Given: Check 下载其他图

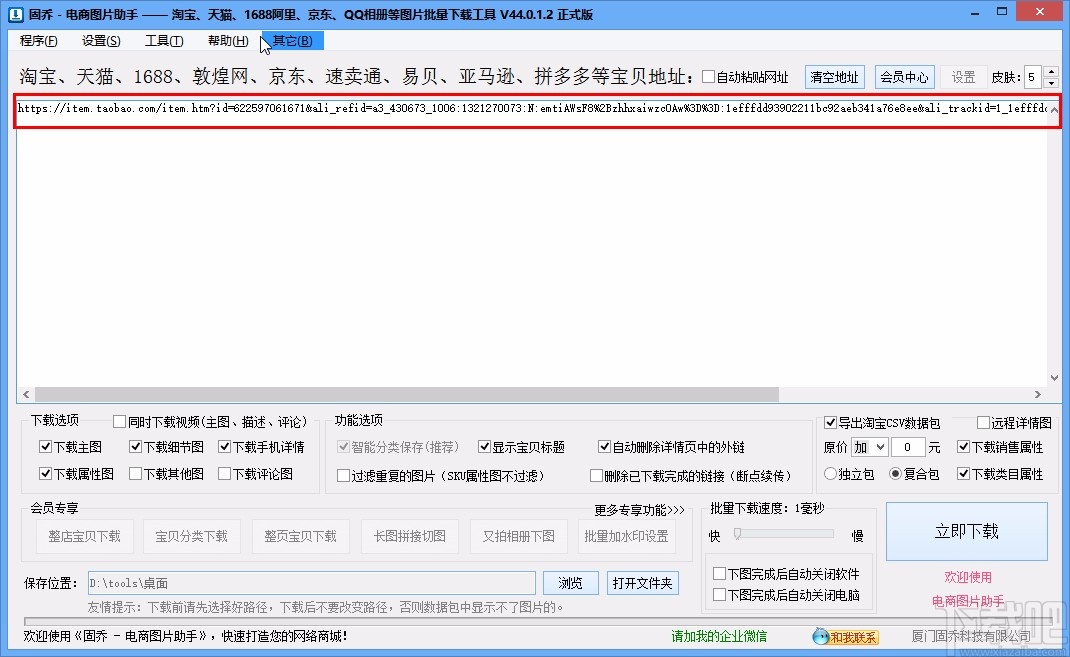Looking at the screenshot, I should pyautogui.click(x=135, y=473).
